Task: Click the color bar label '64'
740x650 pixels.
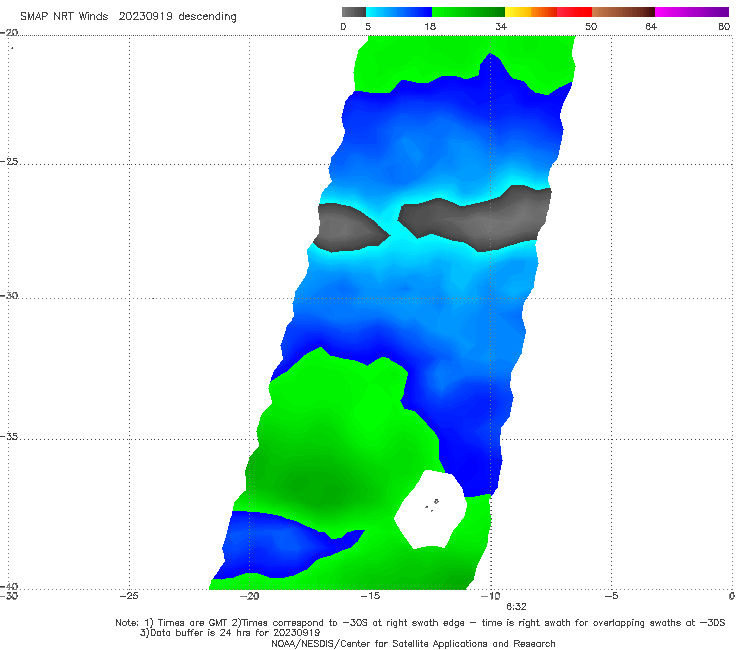Action: coord(651,27)
